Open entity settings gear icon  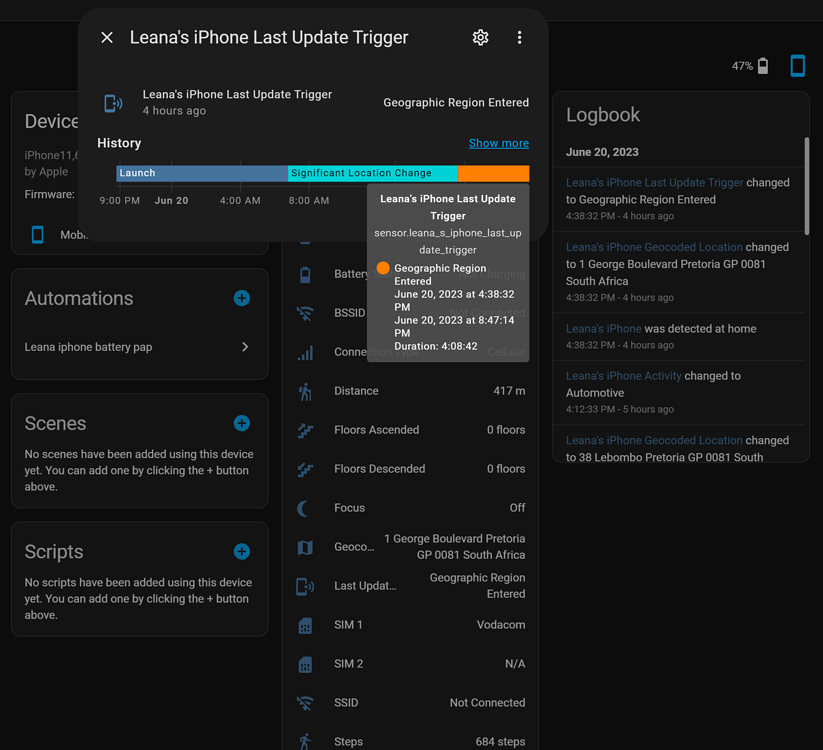click(x=480, y=37)
